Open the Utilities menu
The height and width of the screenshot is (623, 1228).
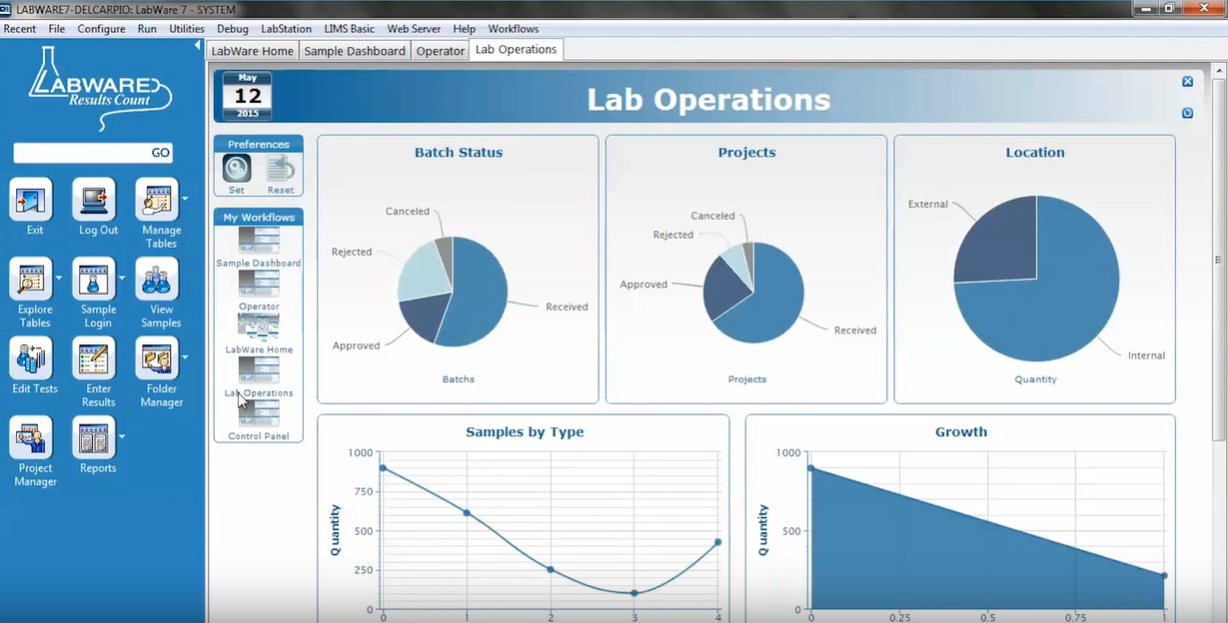click(187, 29)
